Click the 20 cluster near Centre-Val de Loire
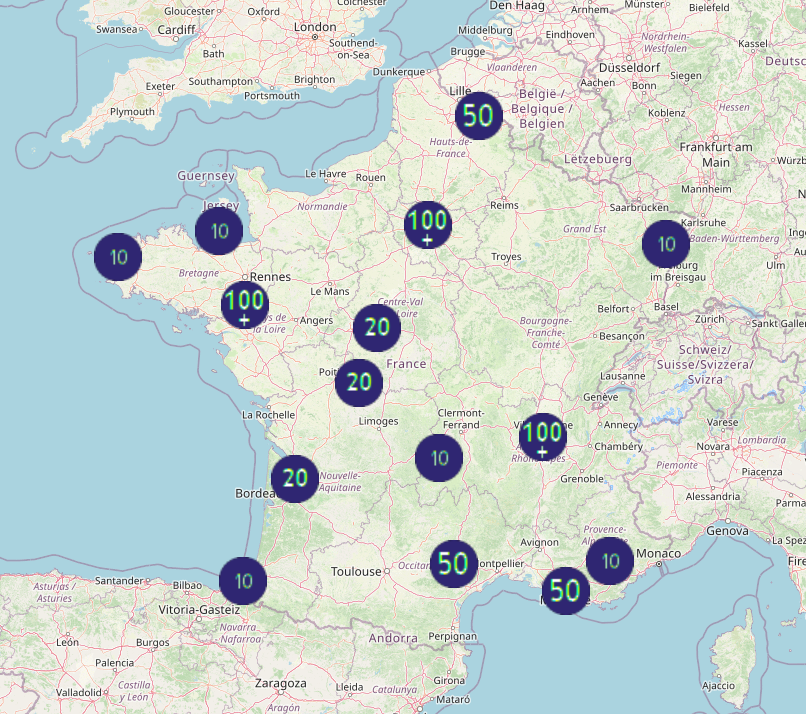Screen dimensions: 806x714 pyautogui.click(x=377, y=327)
